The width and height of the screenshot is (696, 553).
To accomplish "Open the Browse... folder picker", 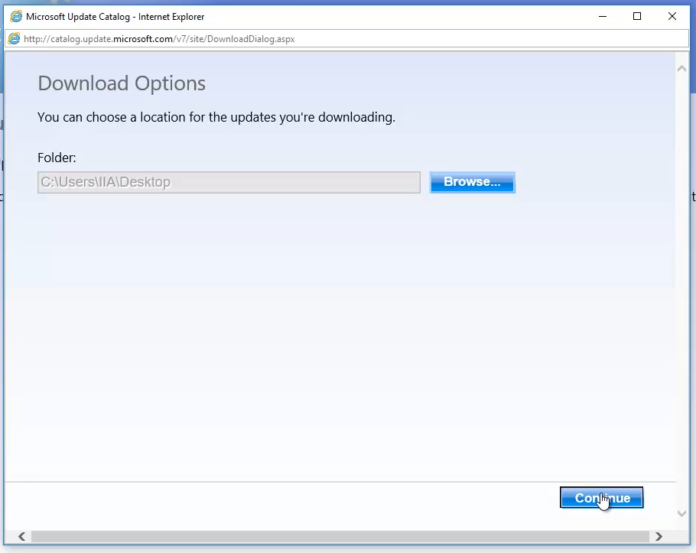I will (472, 182).
